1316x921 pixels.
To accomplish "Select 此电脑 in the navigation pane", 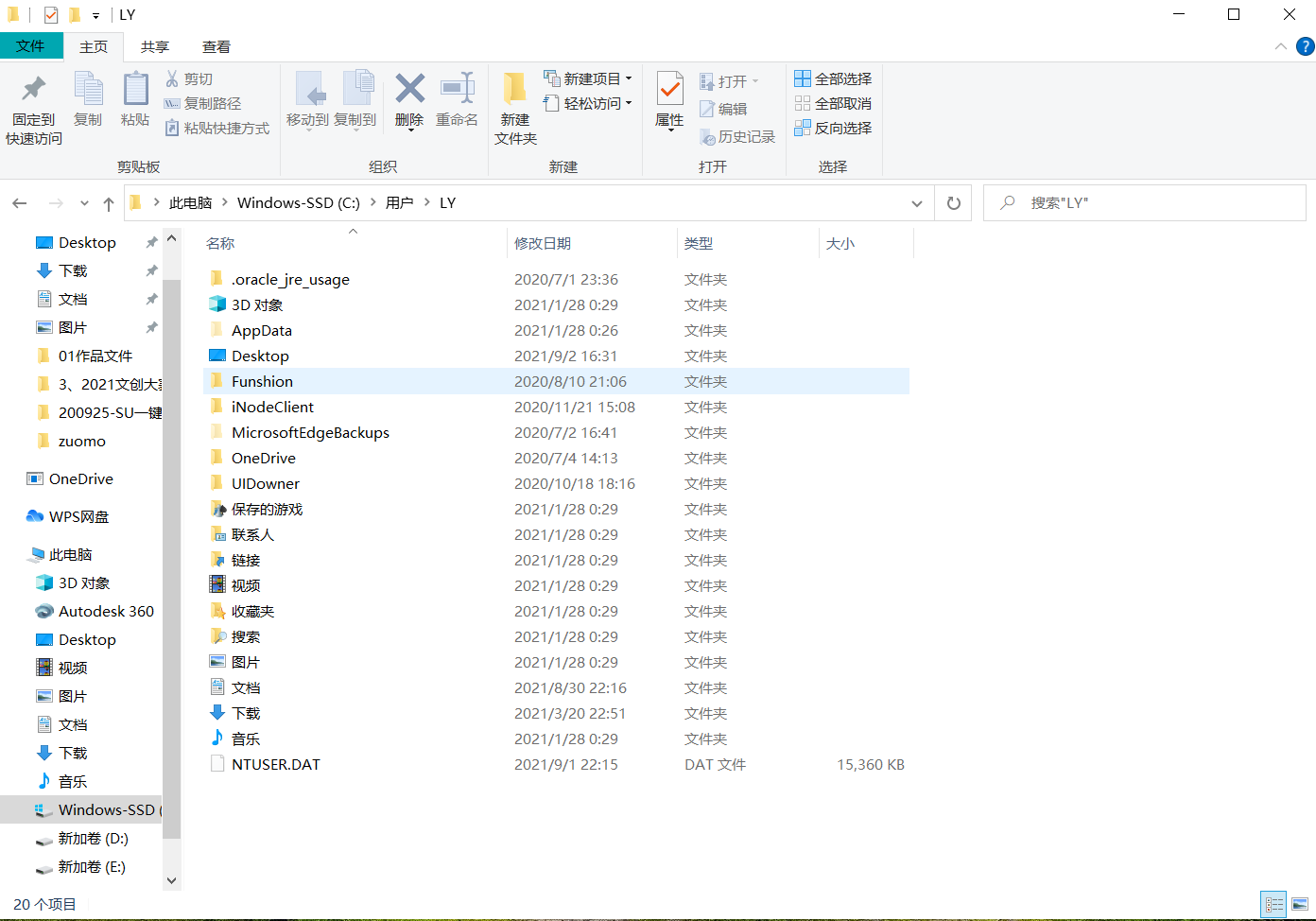I will [x=71, y=555].
